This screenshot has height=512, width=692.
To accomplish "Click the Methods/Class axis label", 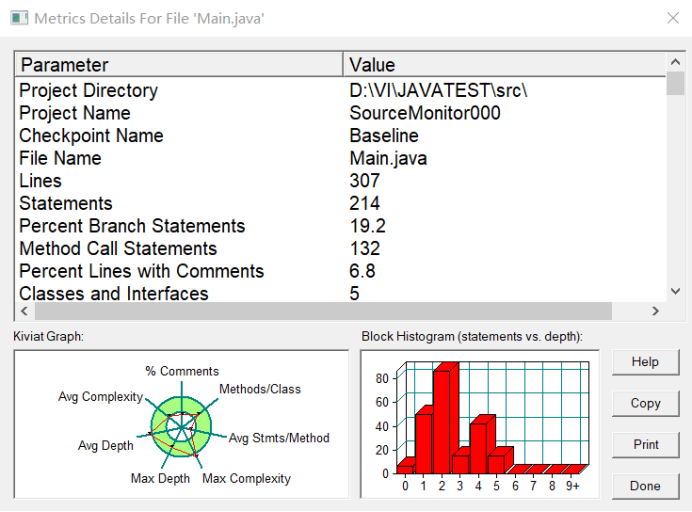I will (x=260, y=389).
